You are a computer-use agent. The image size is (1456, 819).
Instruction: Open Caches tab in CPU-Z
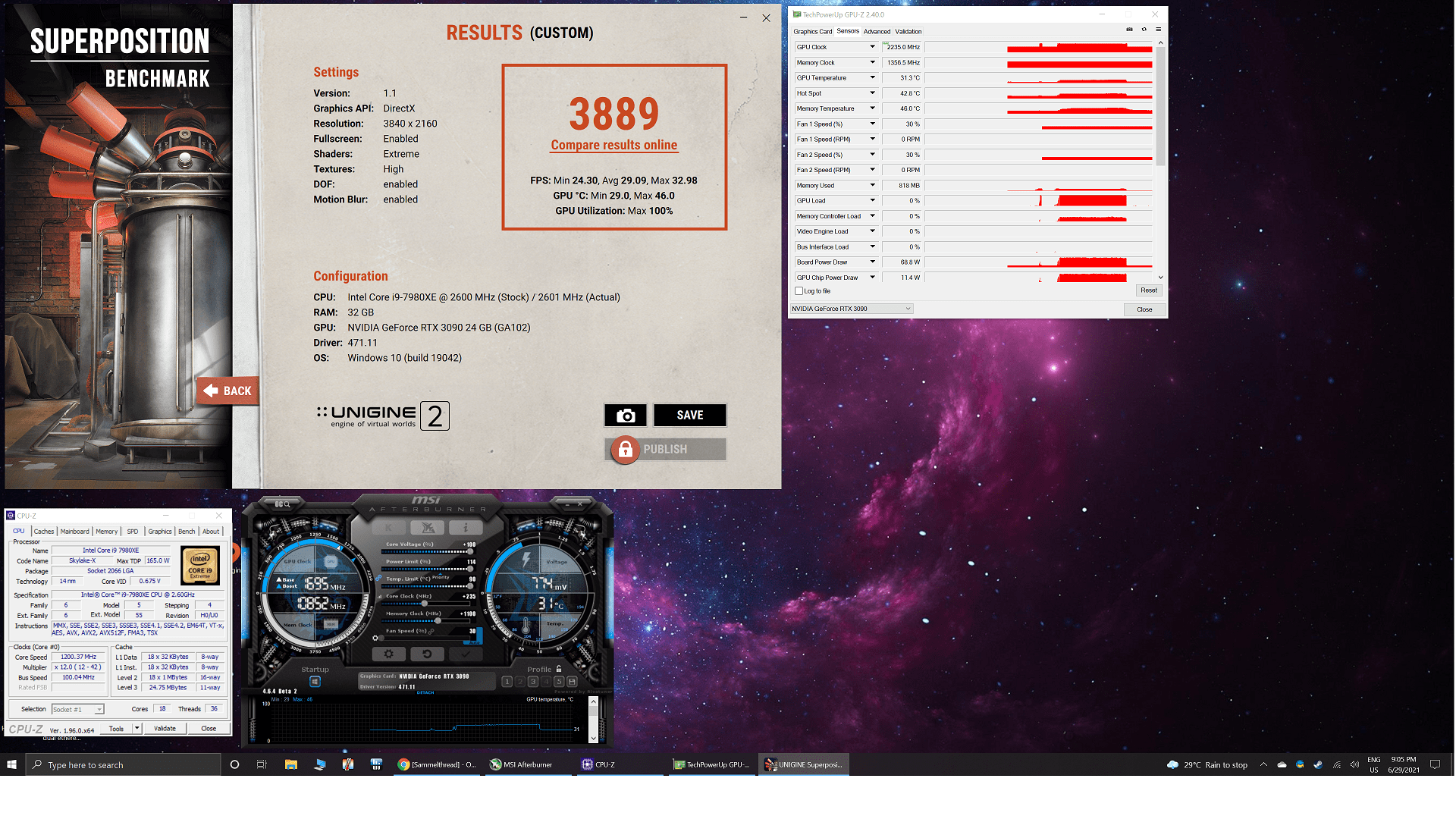(44, 532)
